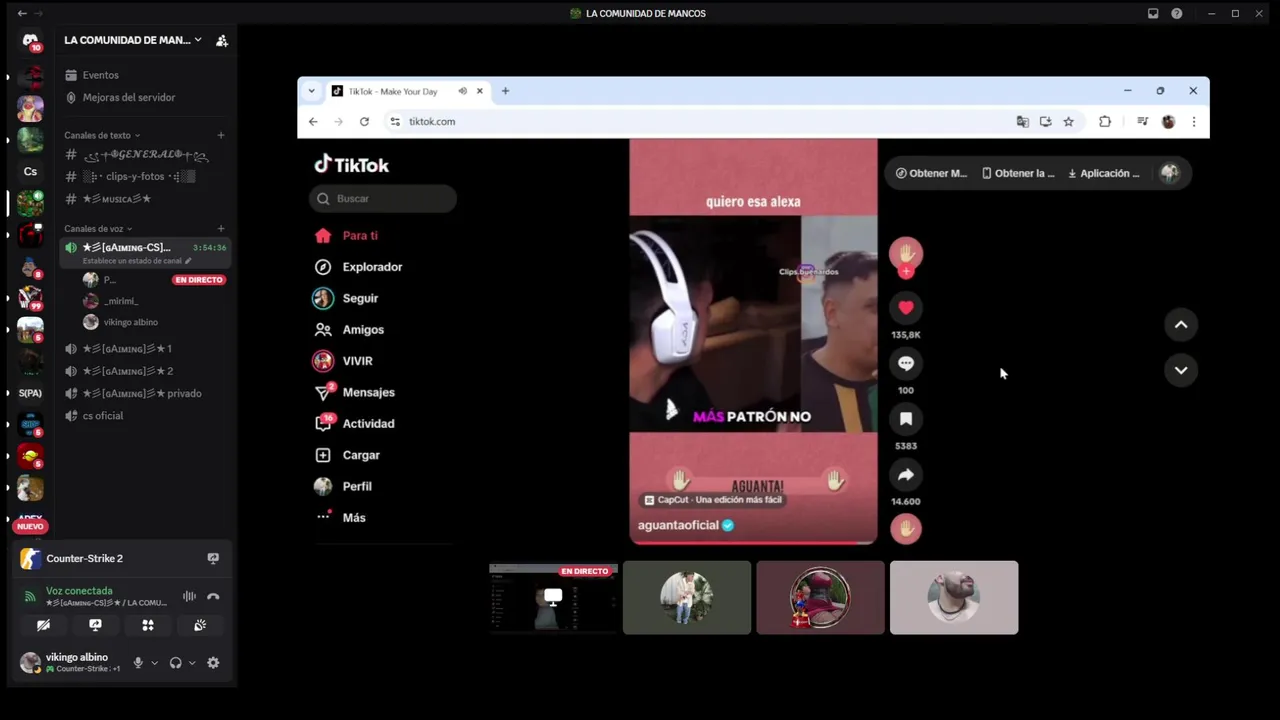This screenshot has height=720, width=1280.
Task: Open headphone output options arrow
Action: tap(192, 662)
